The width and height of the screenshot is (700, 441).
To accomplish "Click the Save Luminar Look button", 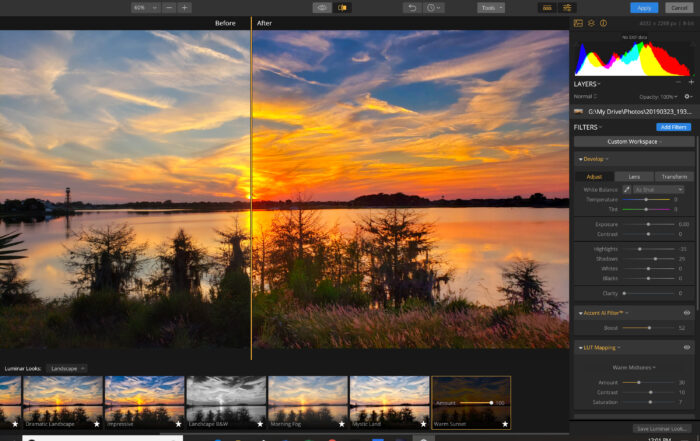I will pos(661,428).
